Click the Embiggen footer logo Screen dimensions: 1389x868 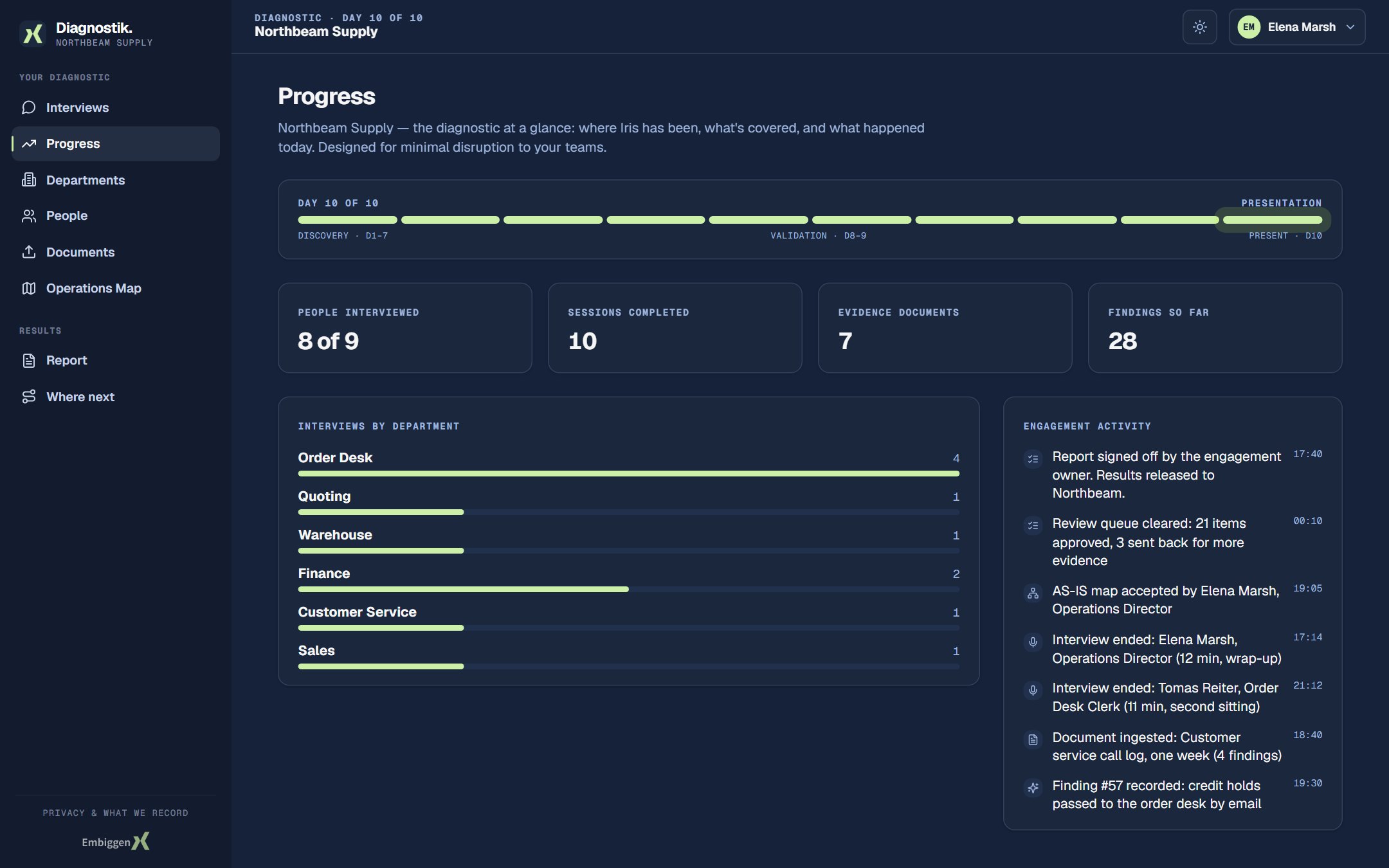coord(116,842)
